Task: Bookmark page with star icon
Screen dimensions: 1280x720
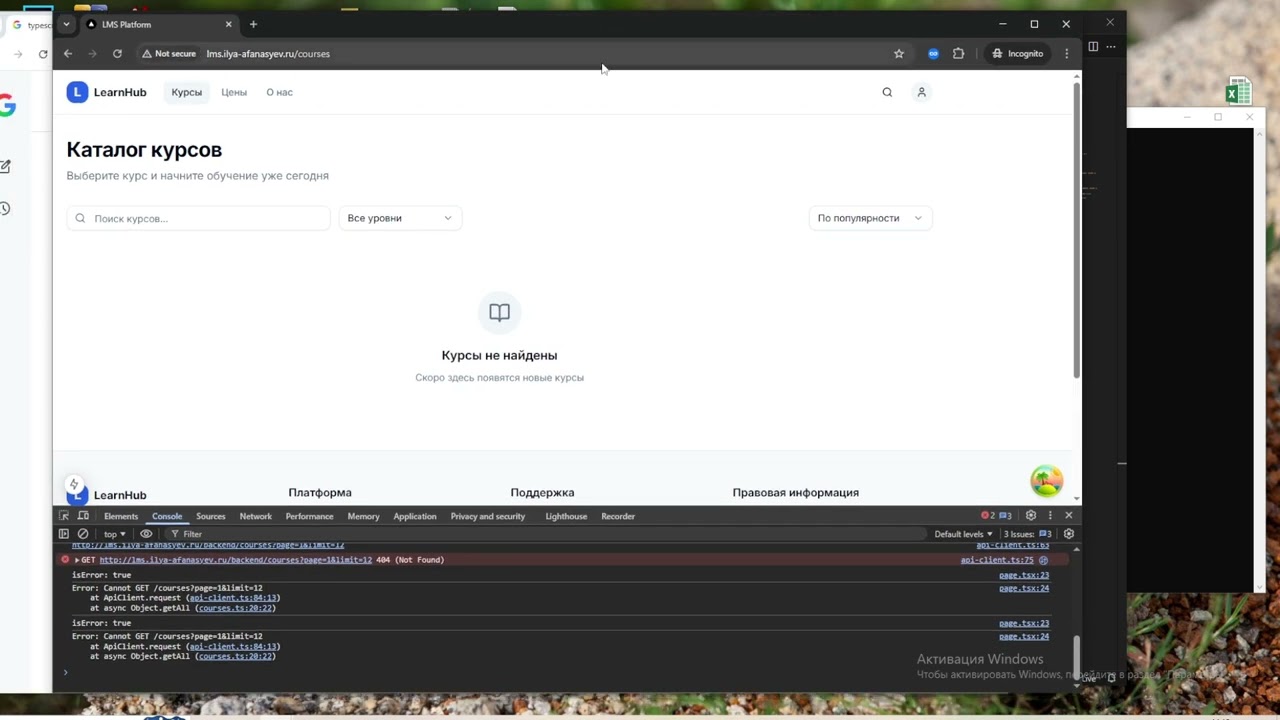Action: (899, 54)
